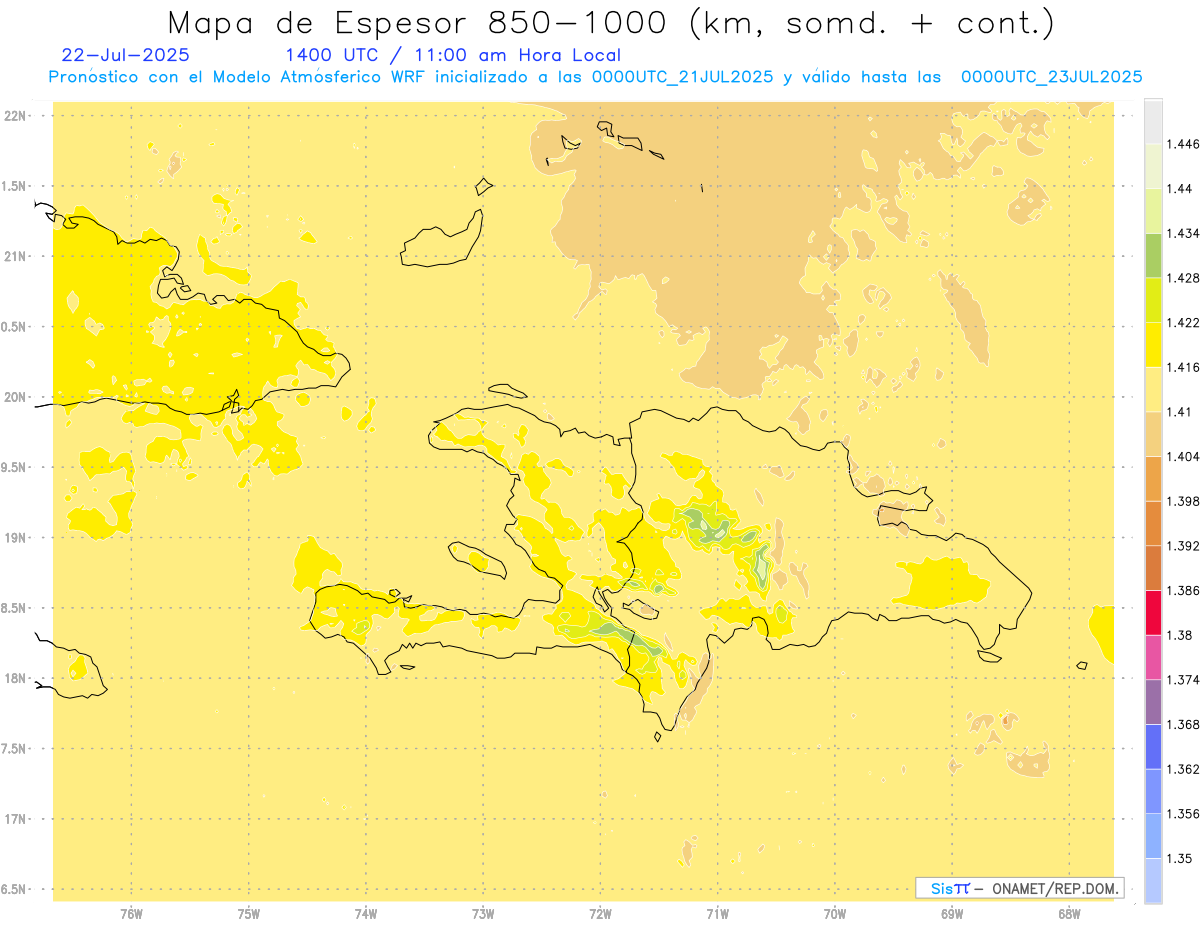
Task: Click the legend swatch between 1.41 and 1.416
Action: click(x=1153, y=390)
